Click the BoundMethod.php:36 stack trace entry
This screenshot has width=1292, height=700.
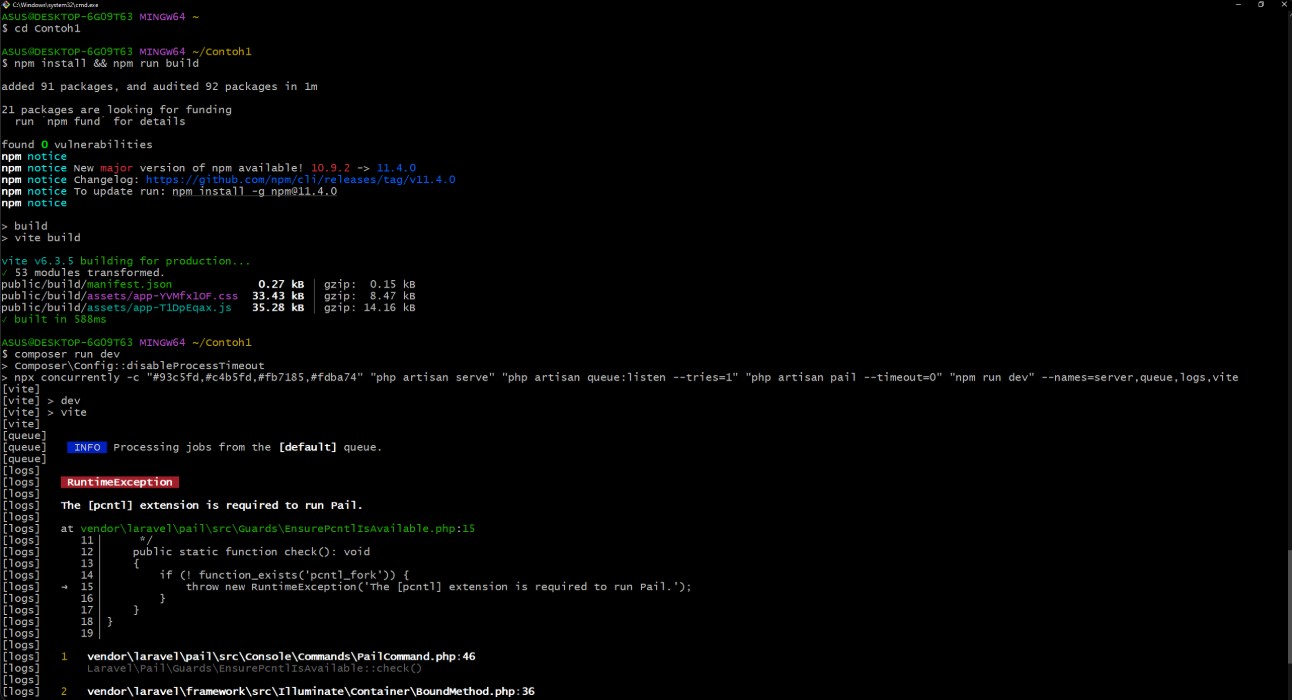click(x=310, y=692)
